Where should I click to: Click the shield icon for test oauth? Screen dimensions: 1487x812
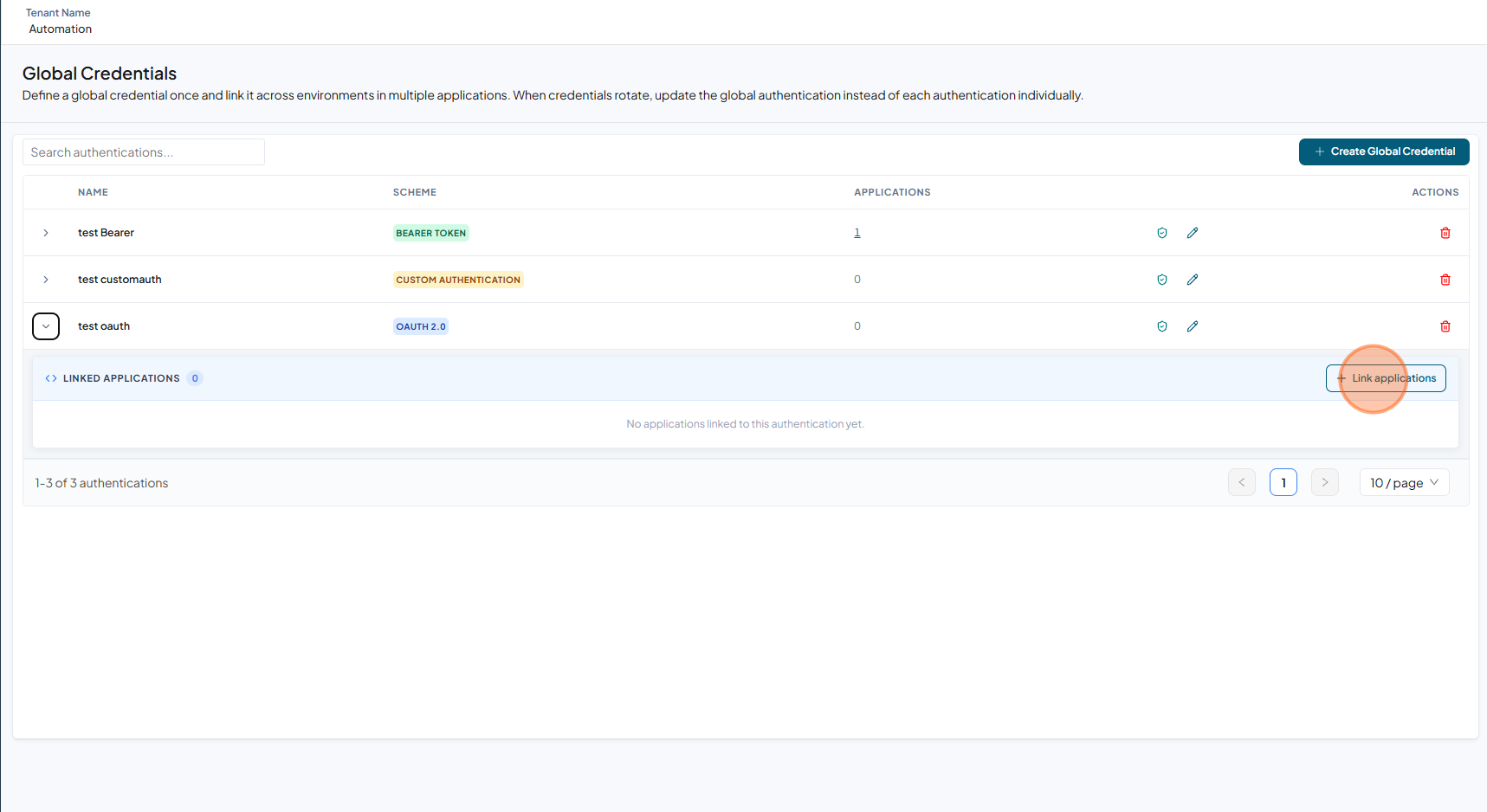1162,326
